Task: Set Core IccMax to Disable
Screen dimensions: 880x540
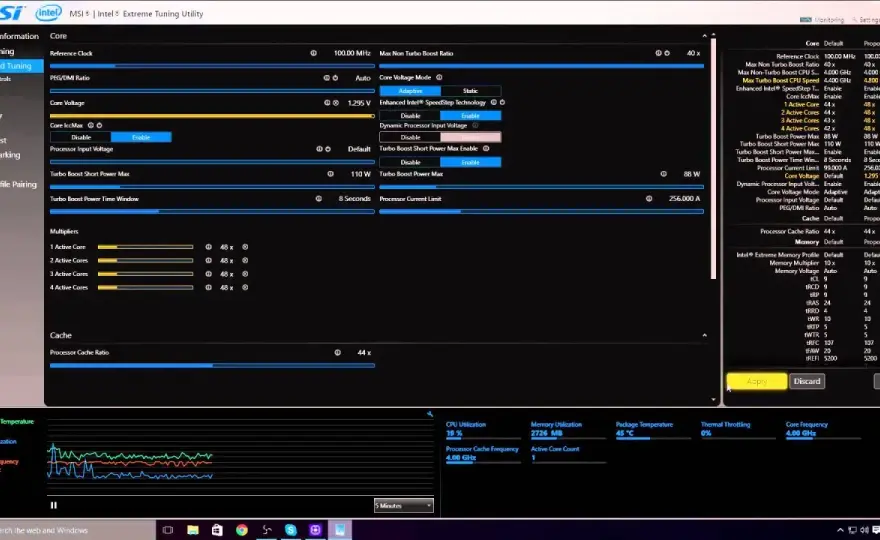Action: [81, 138]
